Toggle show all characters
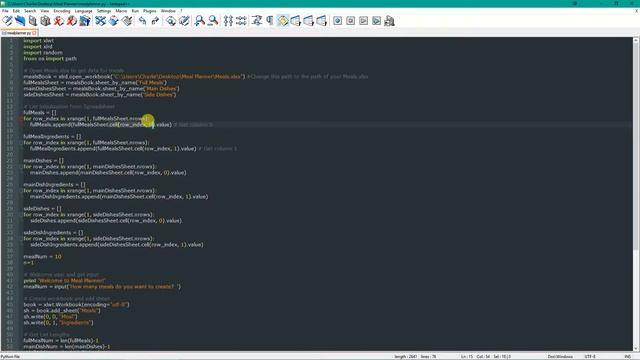 [270, 20]
